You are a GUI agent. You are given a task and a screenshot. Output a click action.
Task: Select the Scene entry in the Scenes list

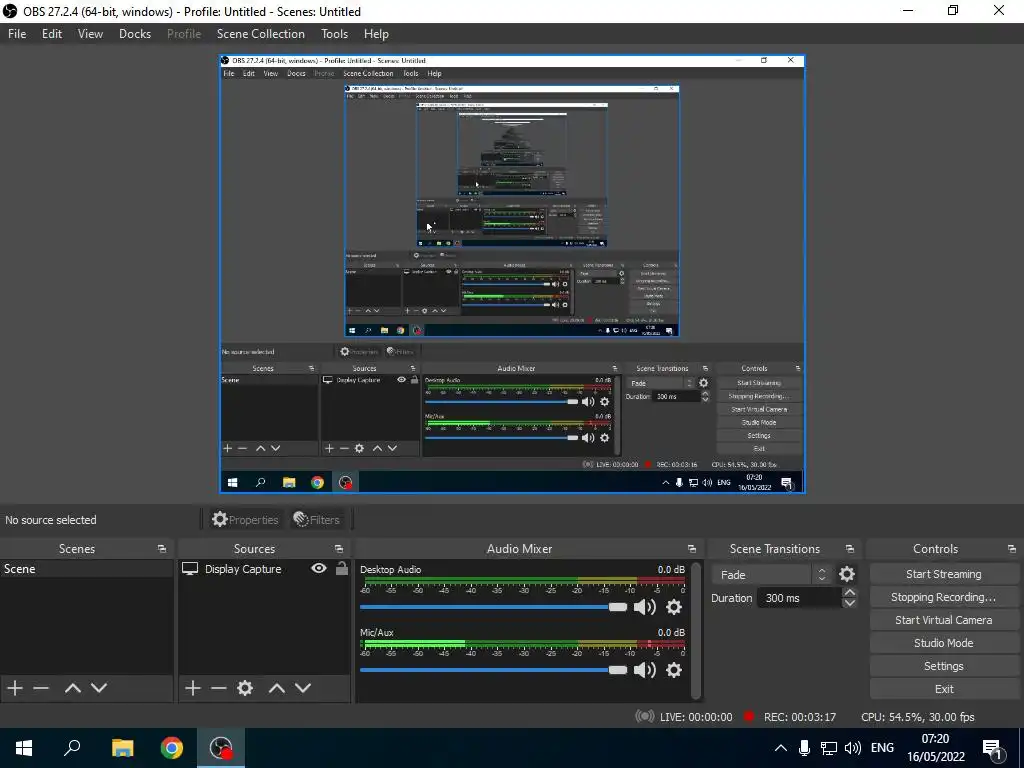pos(87,569)
